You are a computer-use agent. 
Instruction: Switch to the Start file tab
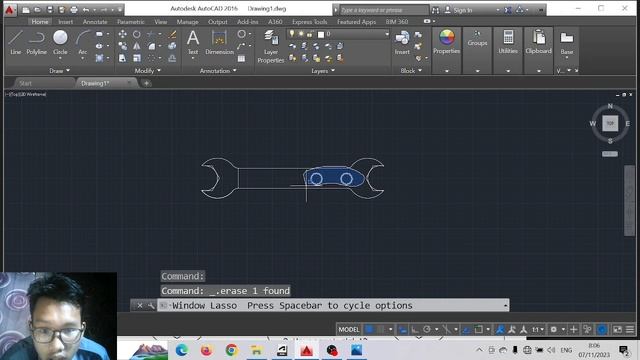tap(25, 83)
